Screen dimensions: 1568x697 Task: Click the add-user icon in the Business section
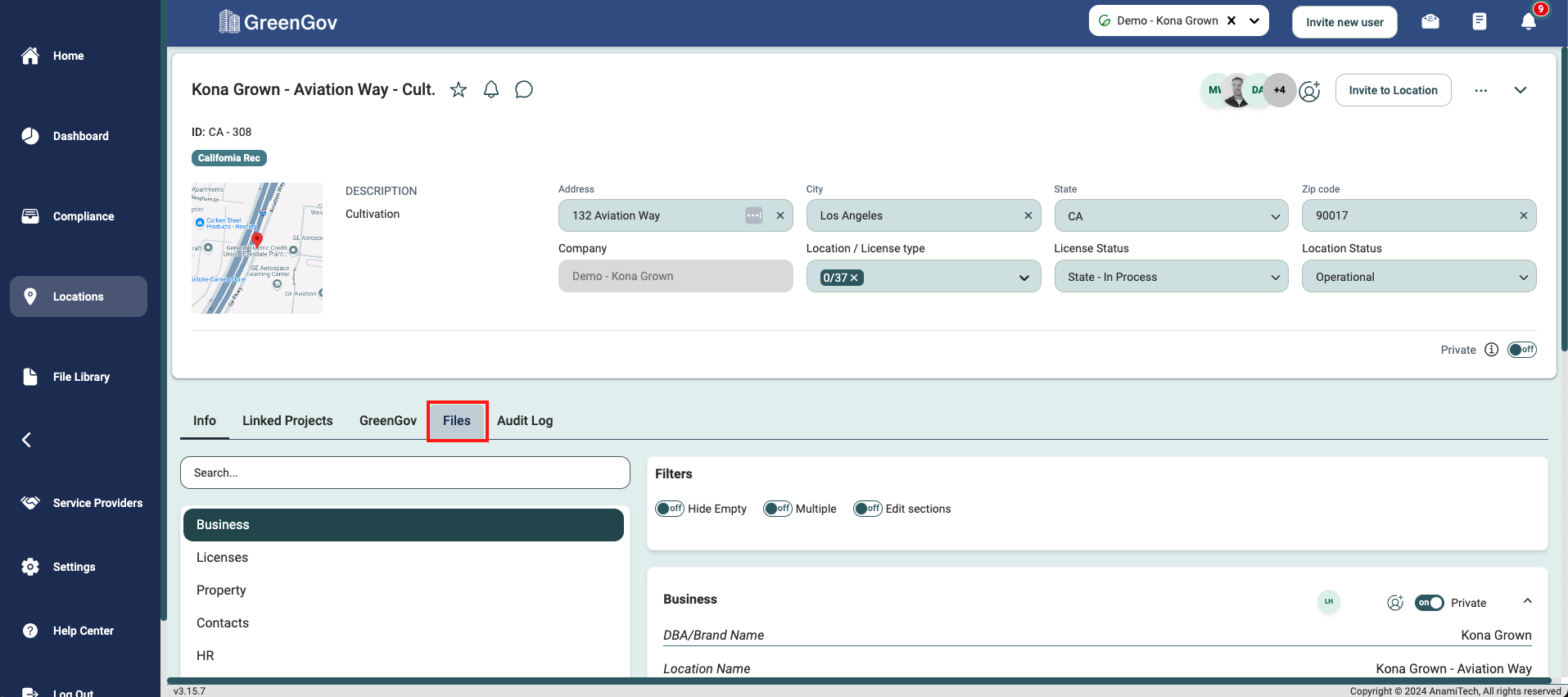pyautogui.click(x=1395, y=603)
